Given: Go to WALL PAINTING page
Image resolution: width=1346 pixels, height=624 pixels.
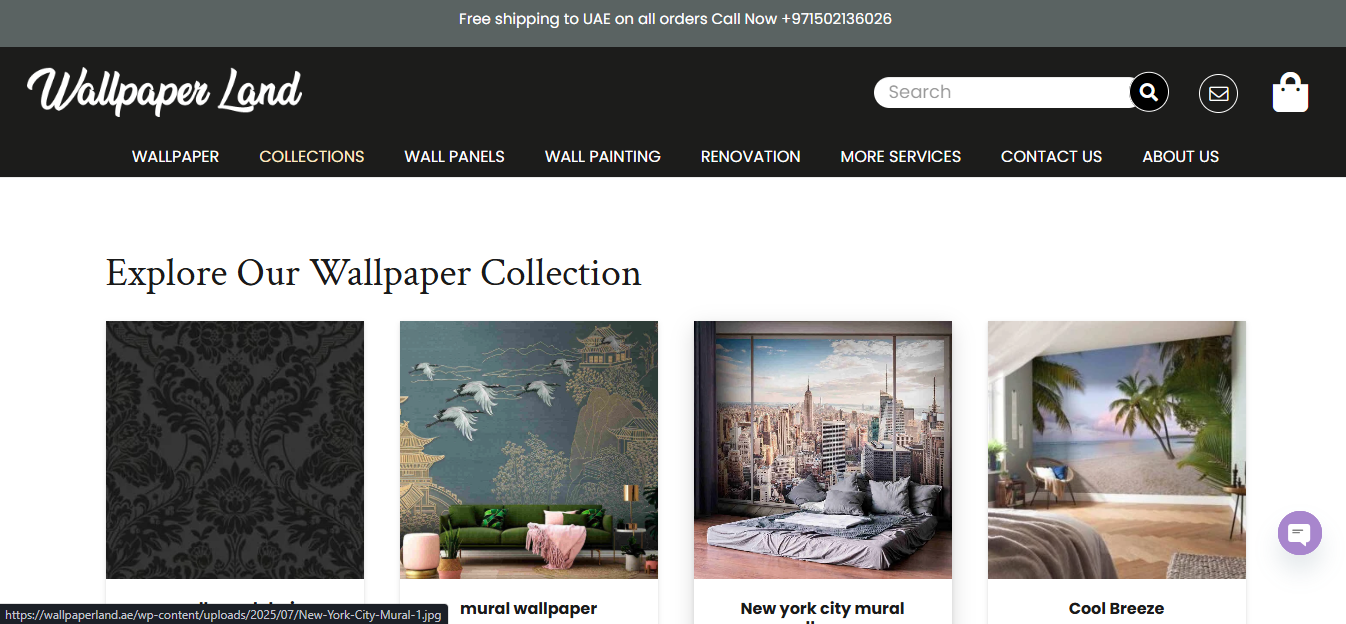Looking at the screenshot, I should coord(603,156).
